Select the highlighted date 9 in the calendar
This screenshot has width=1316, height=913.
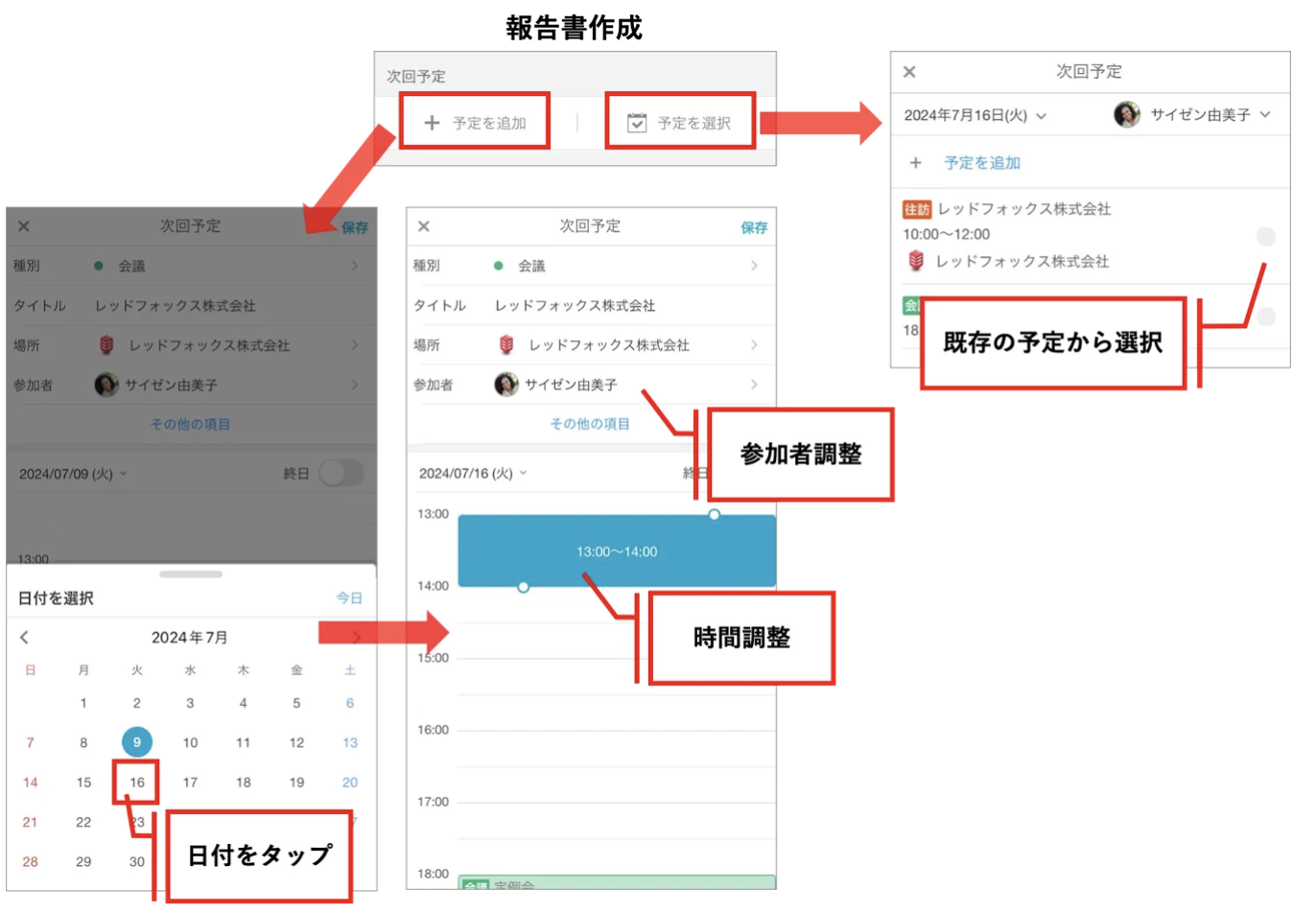[x=137, y=742]
